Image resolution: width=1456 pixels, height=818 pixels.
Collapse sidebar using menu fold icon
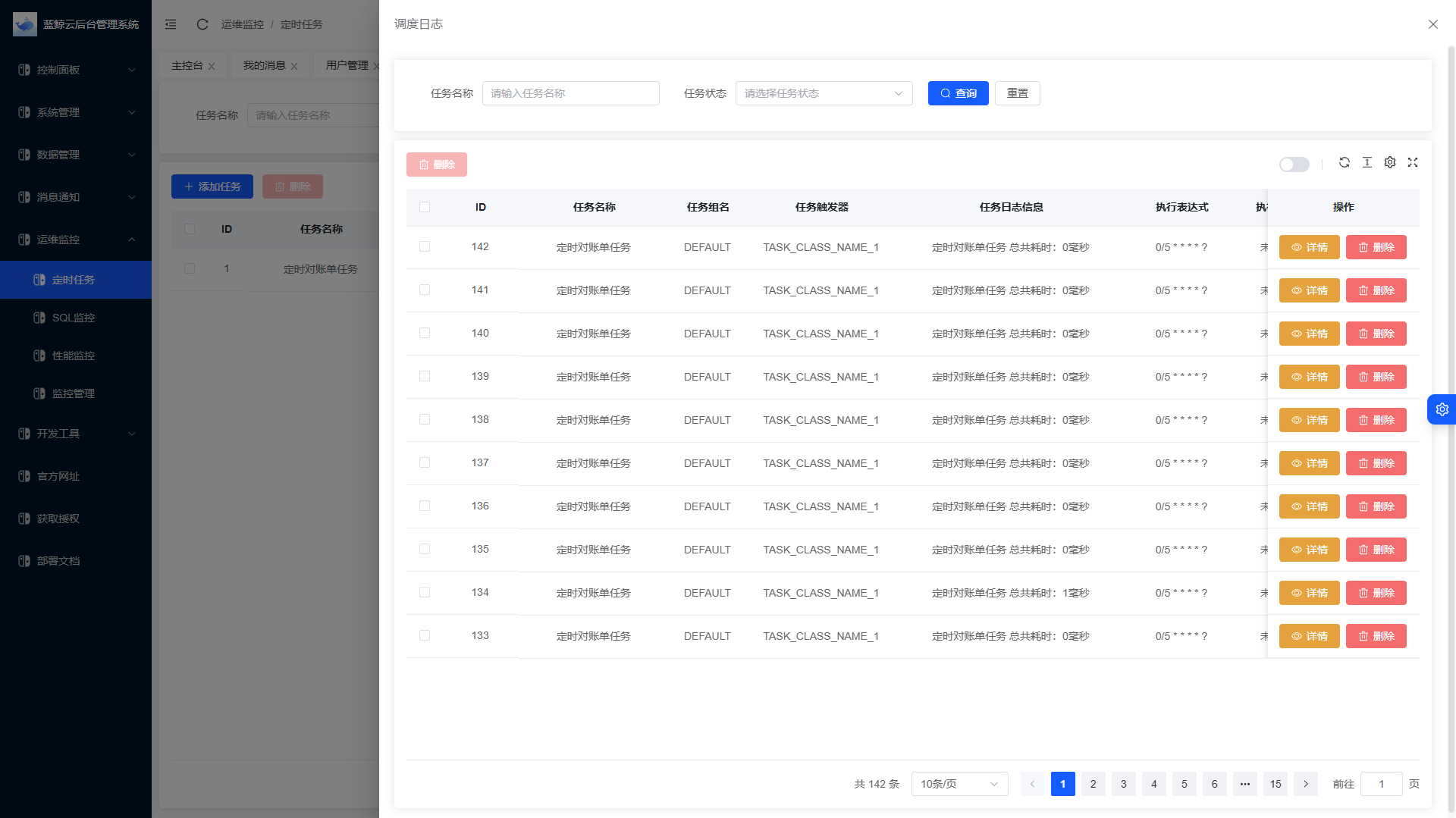point(171,24)
